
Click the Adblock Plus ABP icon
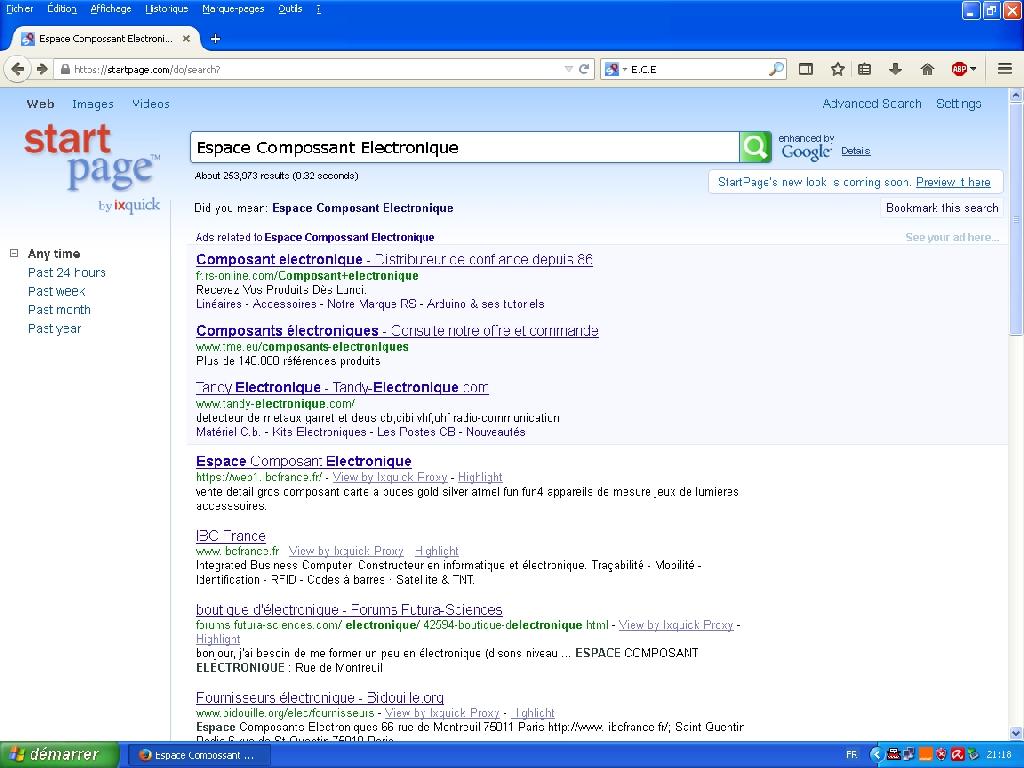pyautogui.click(x=959, y=69)
